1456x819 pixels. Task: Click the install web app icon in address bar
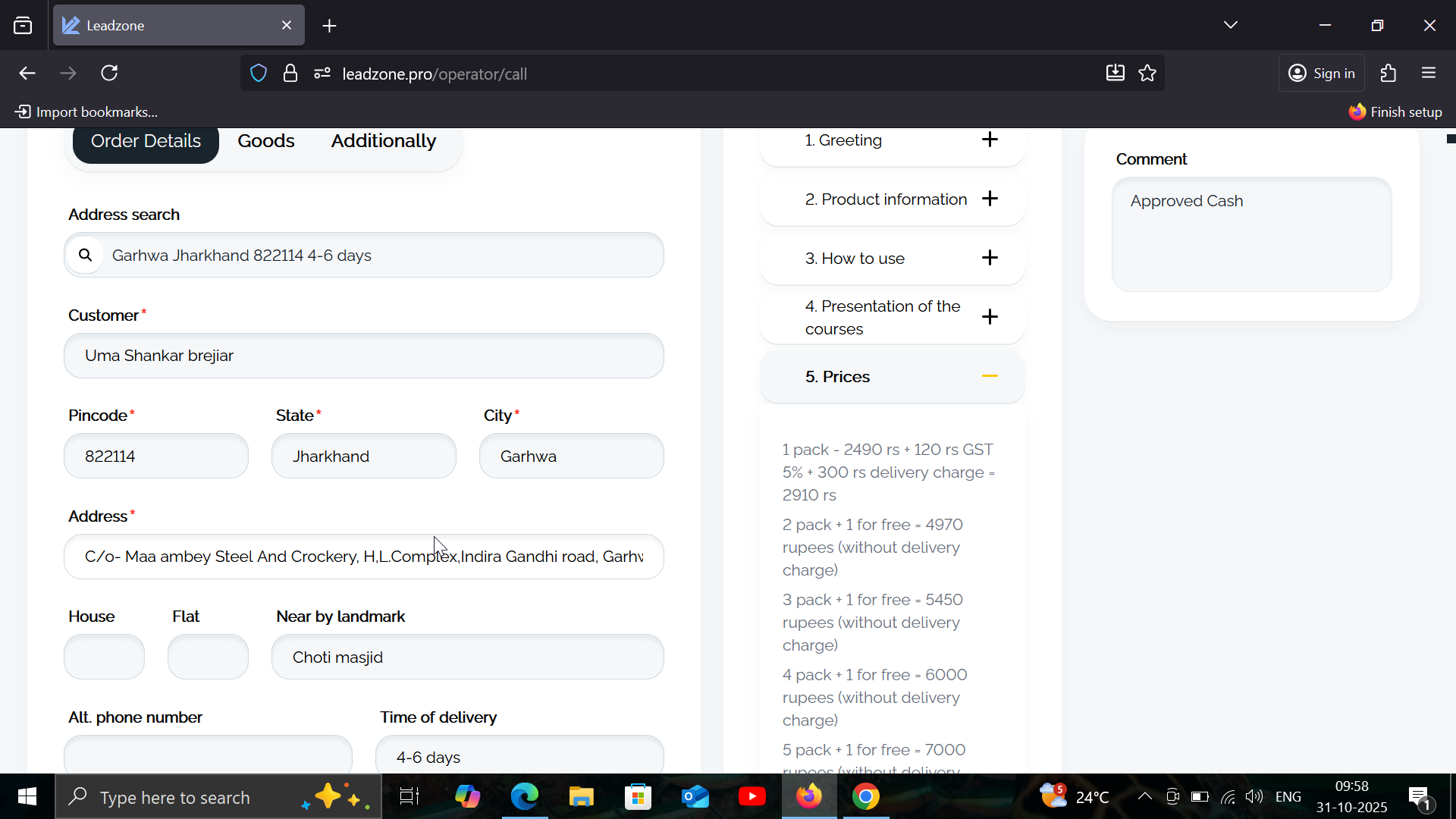pos(1115,74)
